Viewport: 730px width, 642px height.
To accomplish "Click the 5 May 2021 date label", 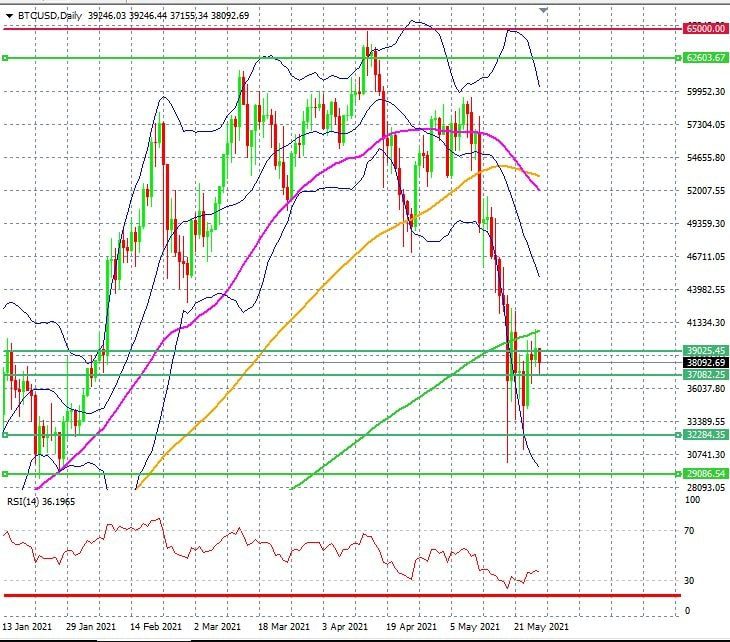I will (475, 627).
